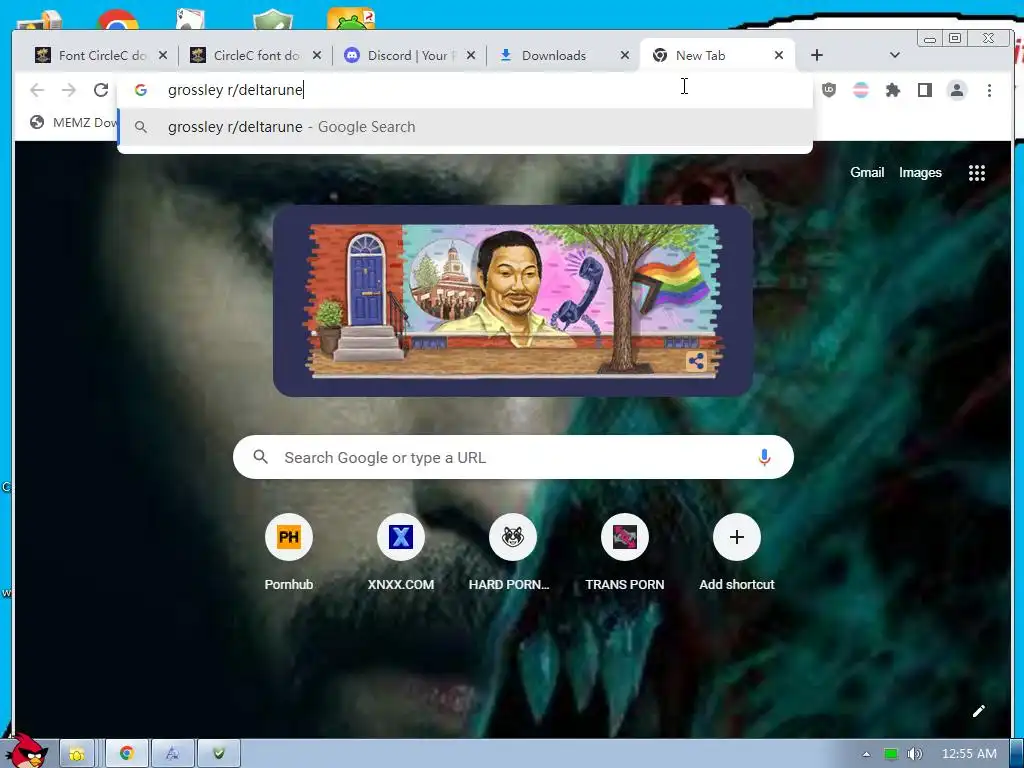Open the Chrome three-dot menu
The height and width of the screenshot is (768, 1024).
coord(989,90)
